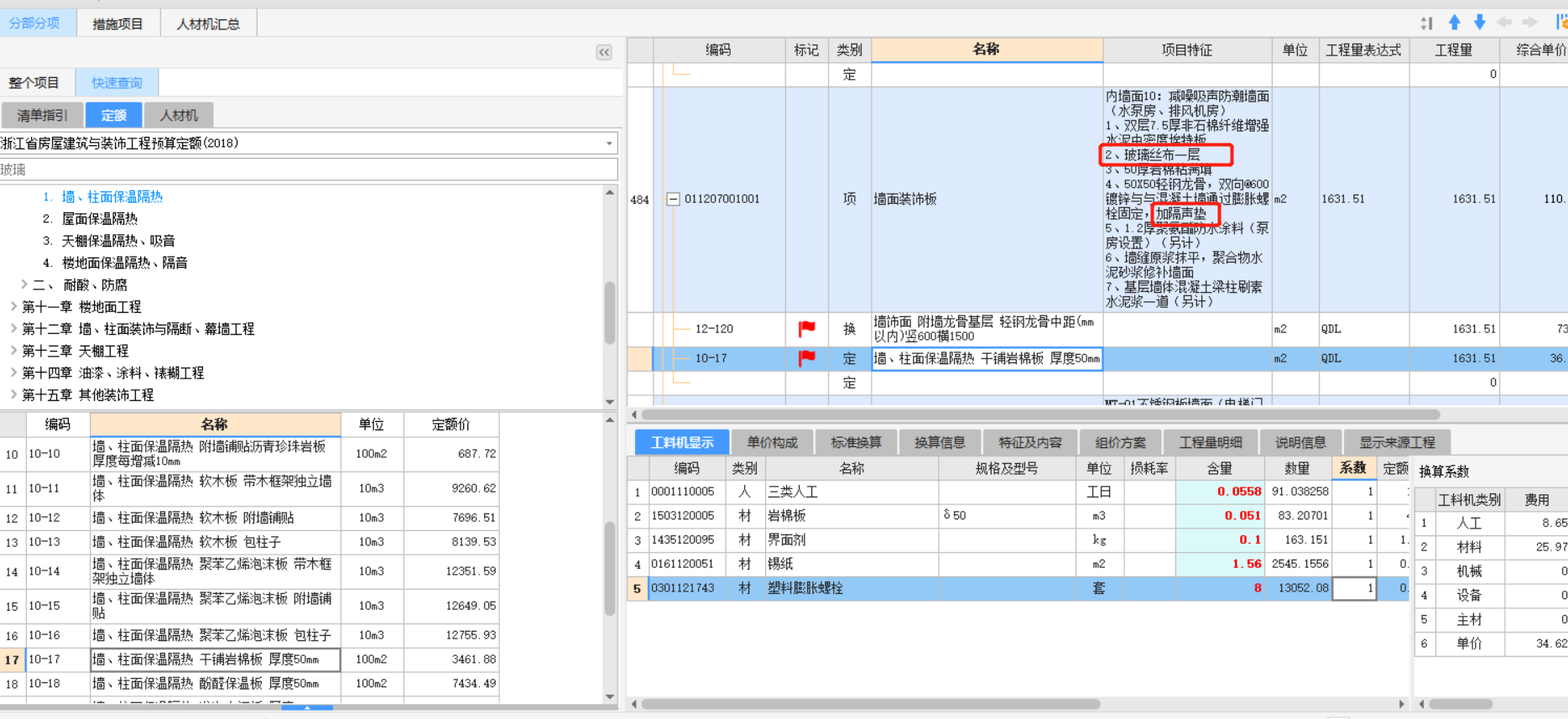This screenshot has width=1568, height=719.
Task: Open the 定额 tab
Action: pos(114,115)
